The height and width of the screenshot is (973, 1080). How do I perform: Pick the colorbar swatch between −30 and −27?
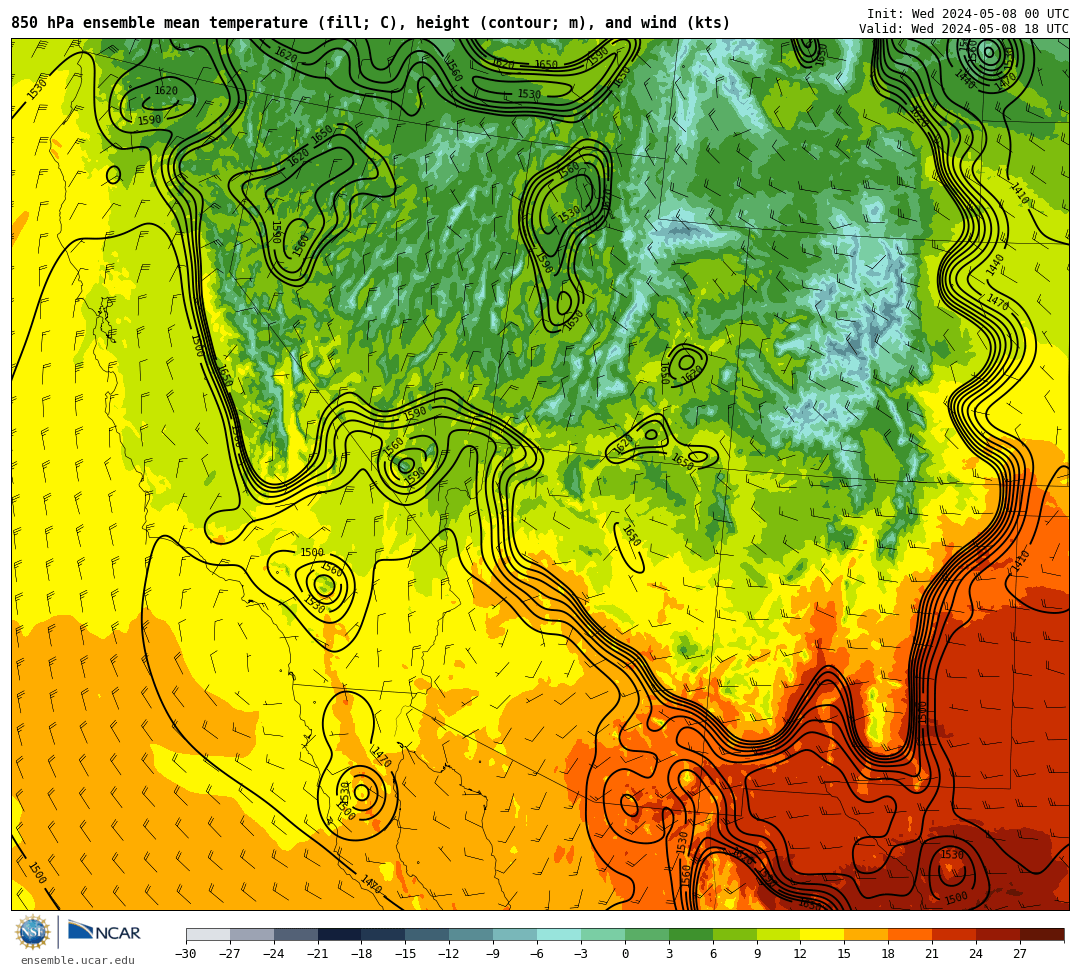coord(208,934)
